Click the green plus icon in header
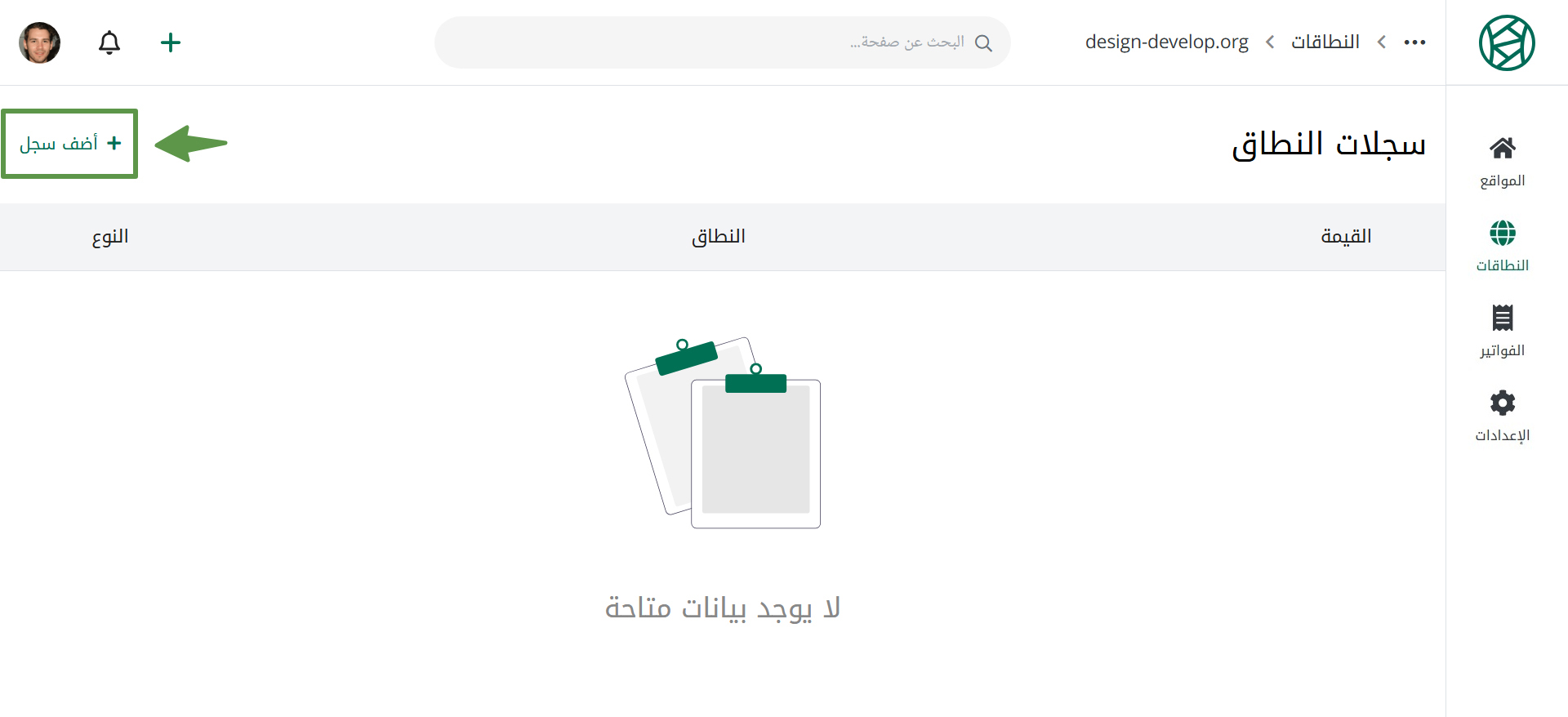This screenshot has height=717, width=1568. click(171, 42)
